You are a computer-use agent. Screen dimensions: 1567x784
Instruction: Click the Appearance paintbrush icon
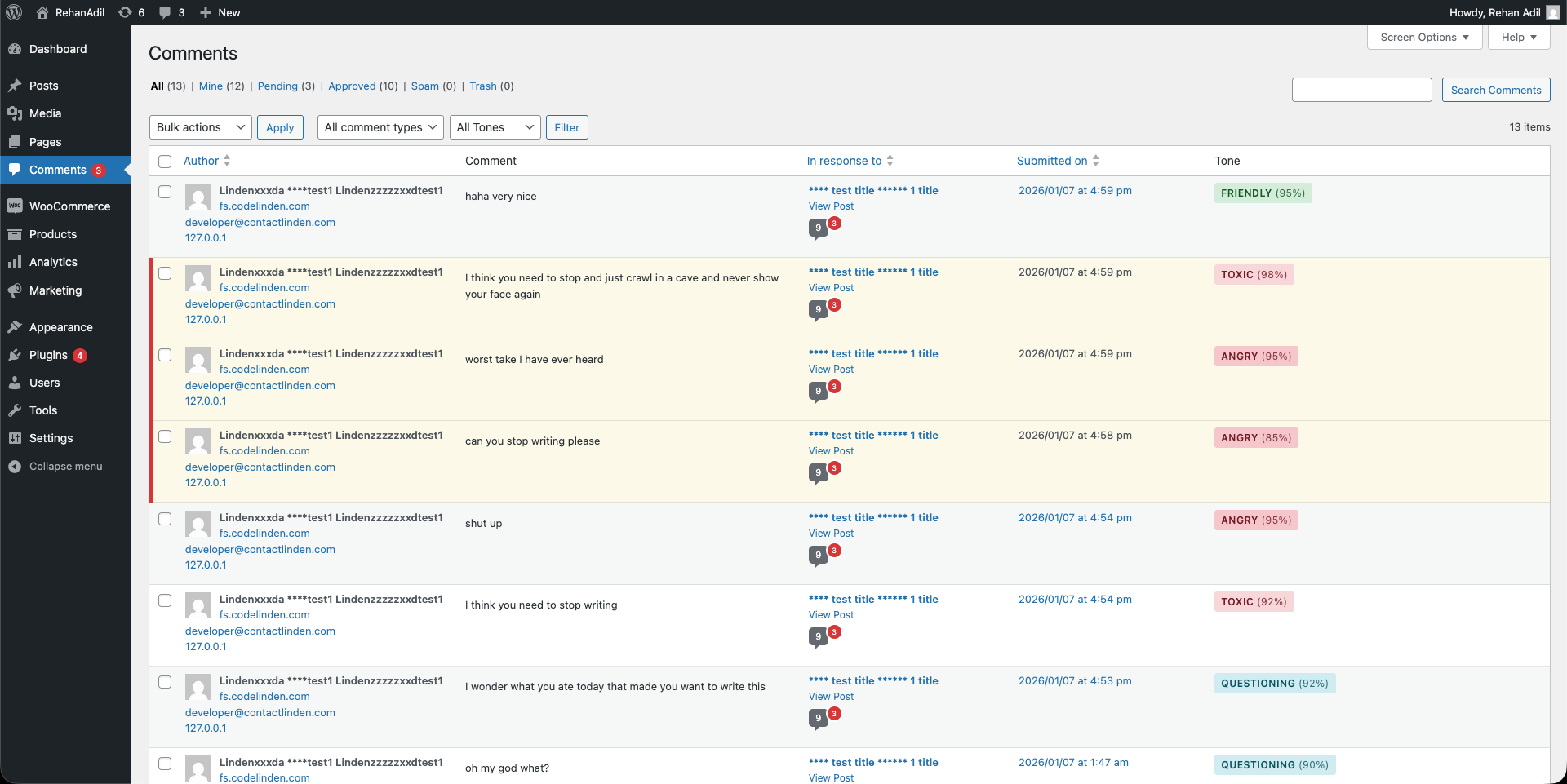click(x=16, y=326)
